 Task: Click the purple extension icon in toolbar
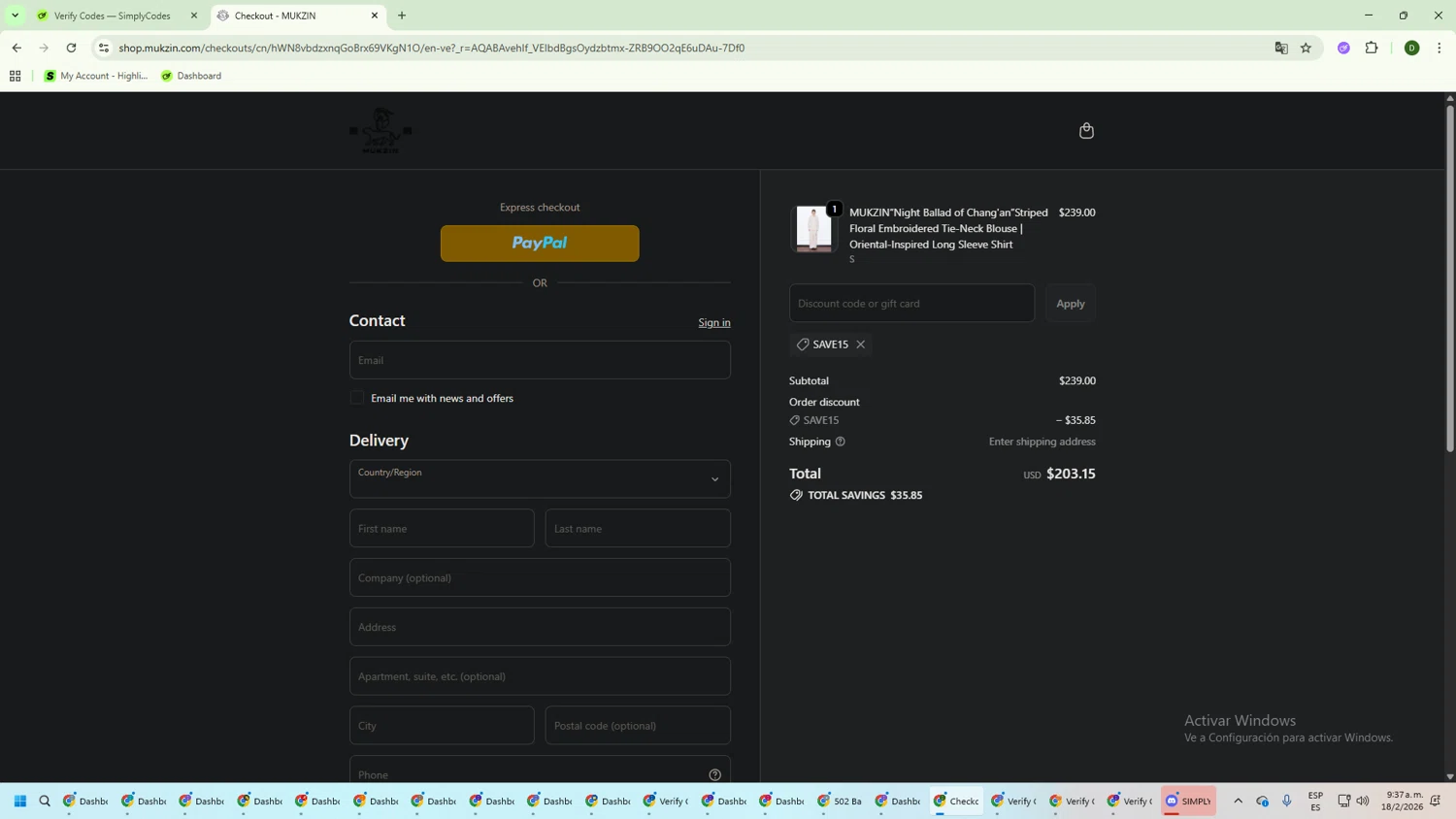1344,48
